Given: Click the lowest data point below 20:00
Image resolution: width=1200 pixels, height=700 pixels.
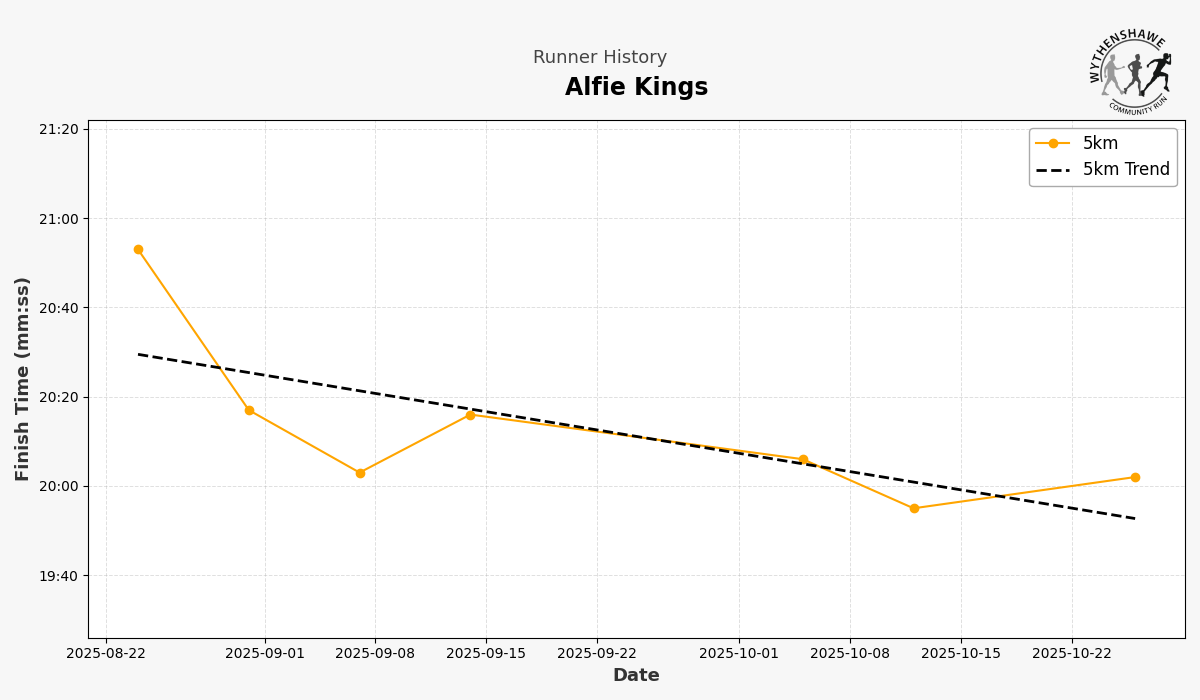Looking at the screenshot, I should pyautogui.click(x=914, y=508).
